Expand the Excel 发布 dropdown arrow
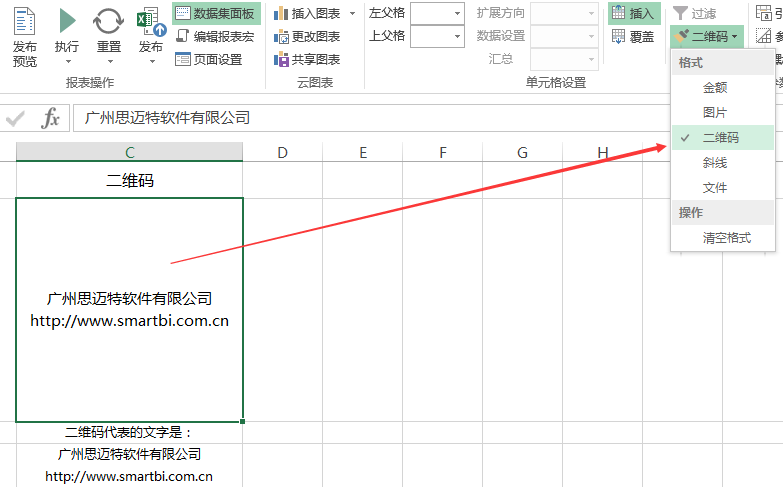Screen dimensions: 783x487 click(152, 61)
